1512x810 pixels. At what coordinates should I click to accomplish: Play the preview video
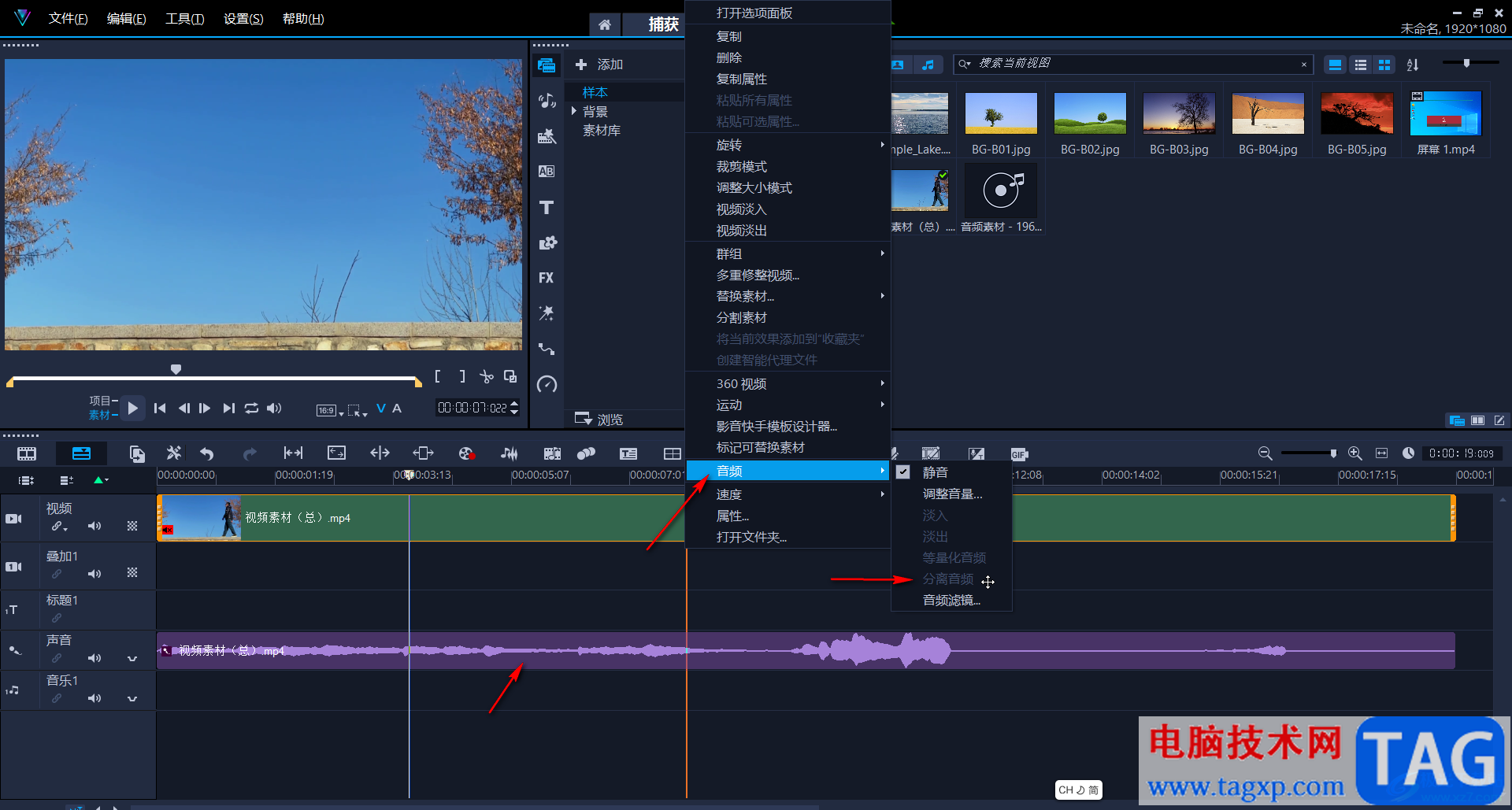coord(133,408)
